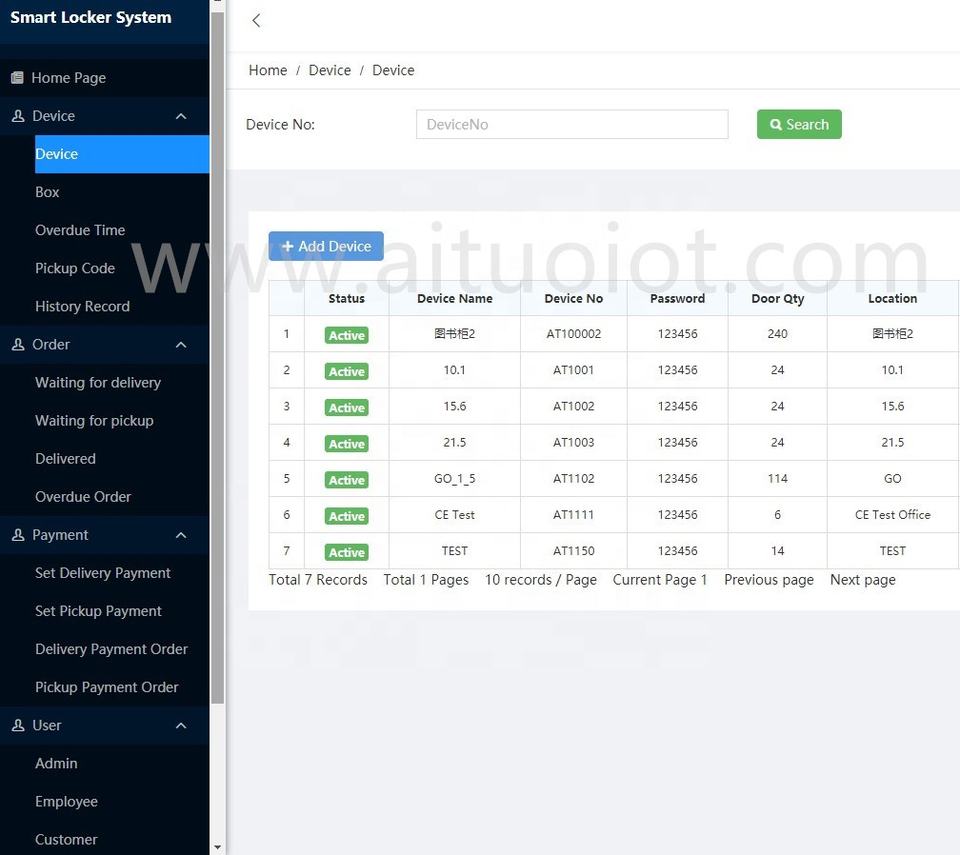
Task: Click the sidebar scrollbar down arrow
Action: [x=217, y=848]
